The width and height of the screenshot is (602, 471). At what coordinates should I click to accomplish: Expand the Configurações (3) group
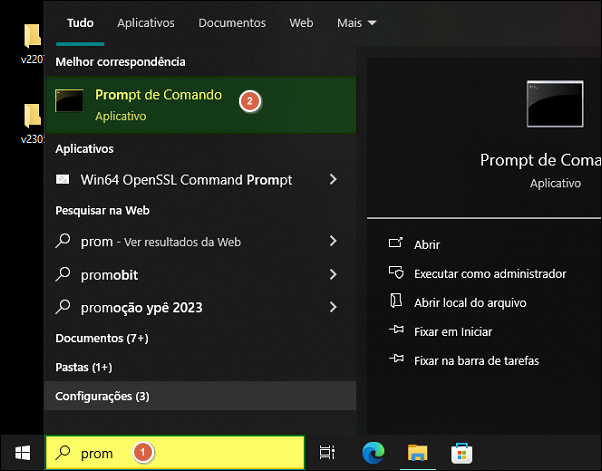pos(200,396)
